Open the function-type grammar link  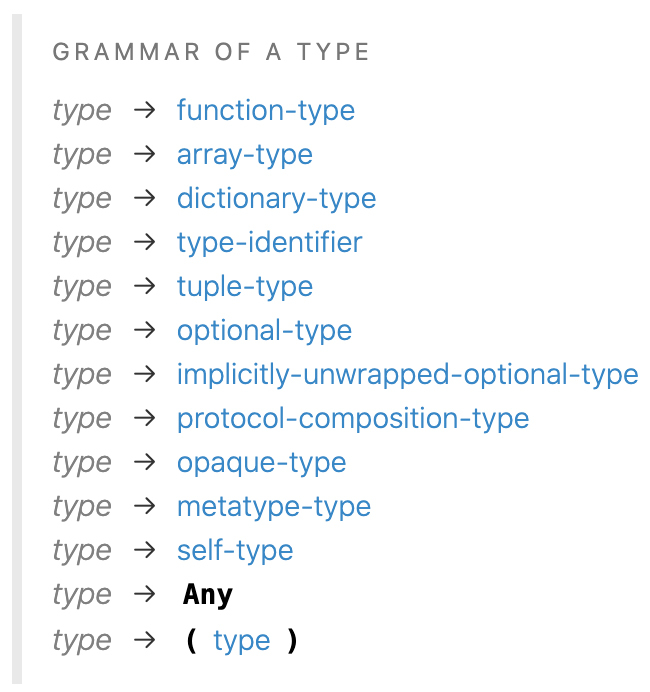click(266, 111)
